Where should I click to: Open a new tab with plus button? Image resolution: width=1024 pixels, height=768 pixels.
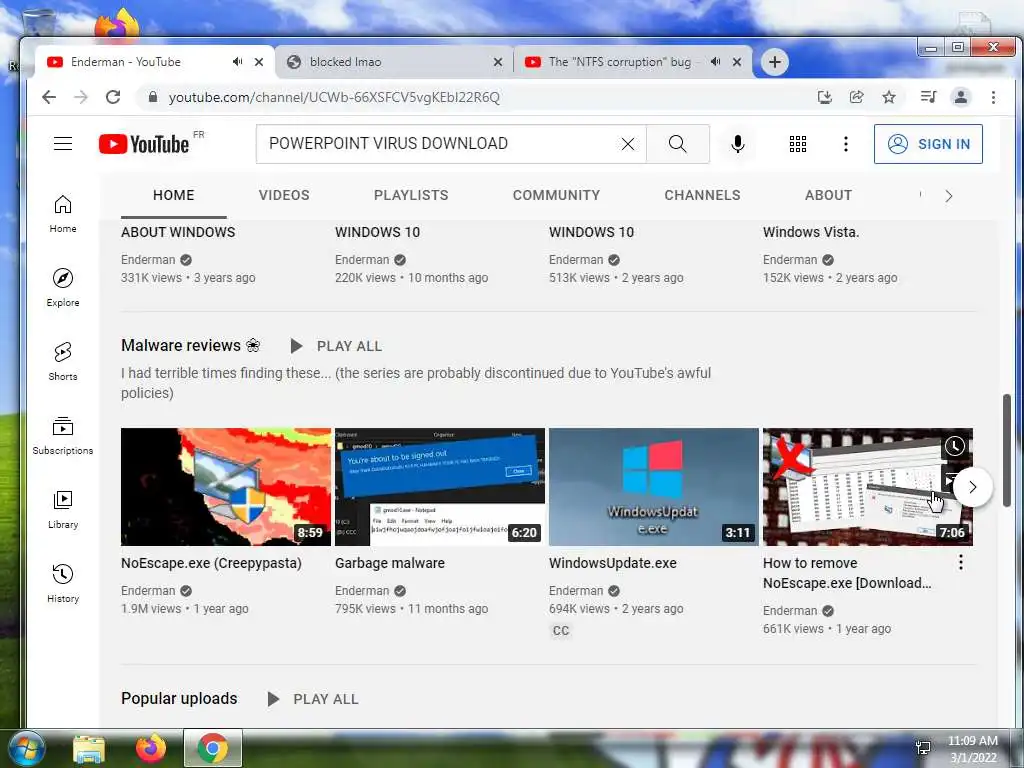click(775, 62)
